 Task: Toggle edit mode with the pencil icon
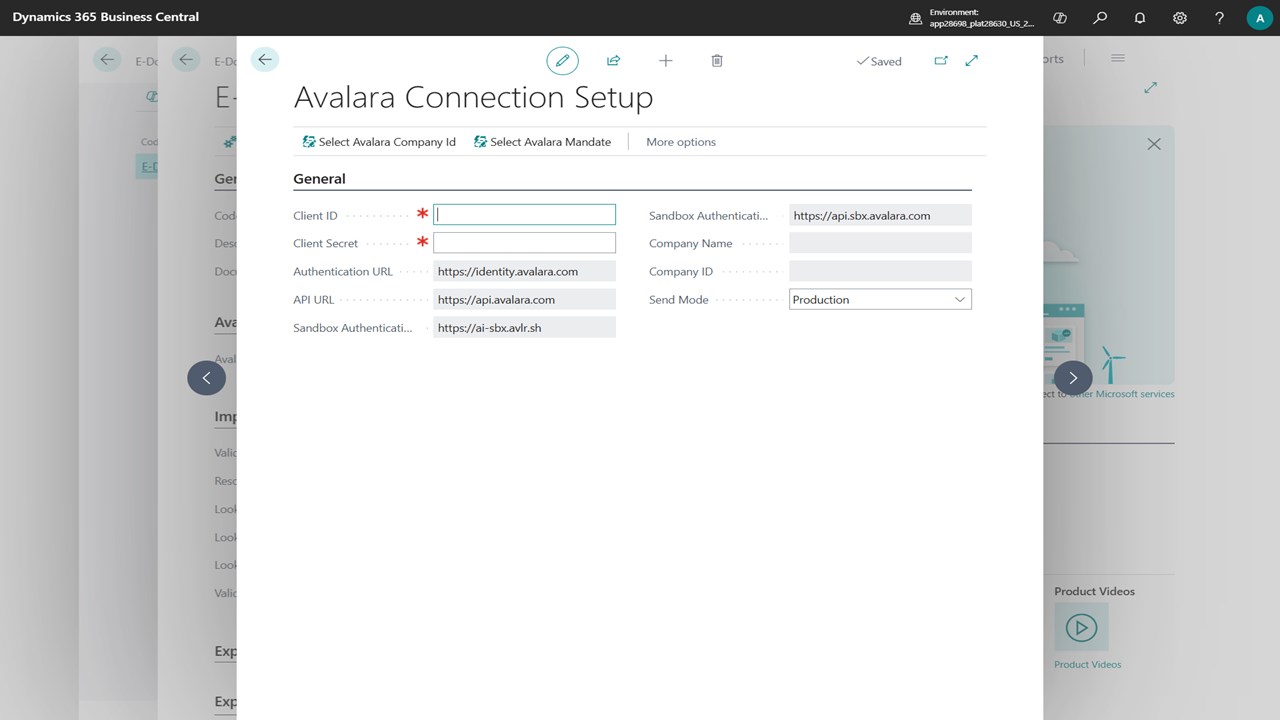pyautogui.click(x=562, y=61)
